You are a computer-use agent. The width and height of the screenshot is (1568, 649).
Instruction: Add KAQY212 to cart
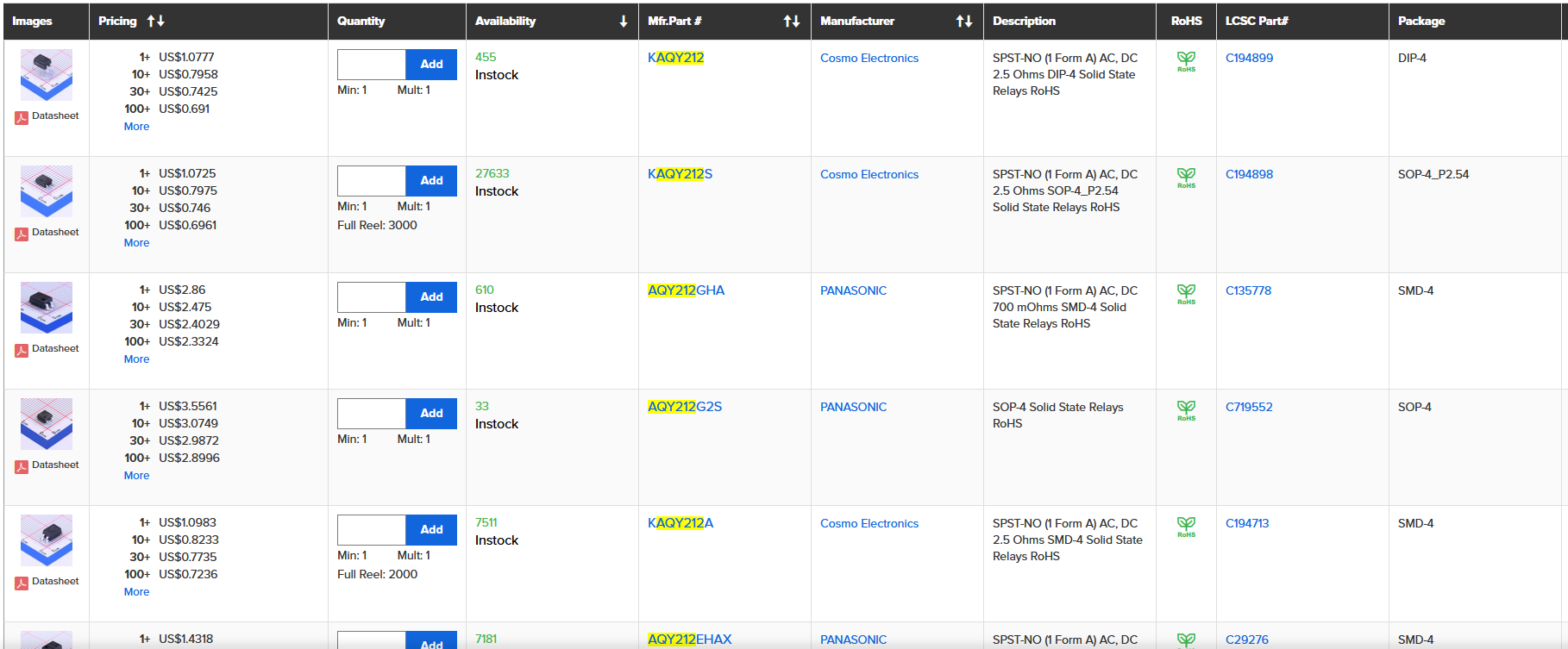(431, 65)
